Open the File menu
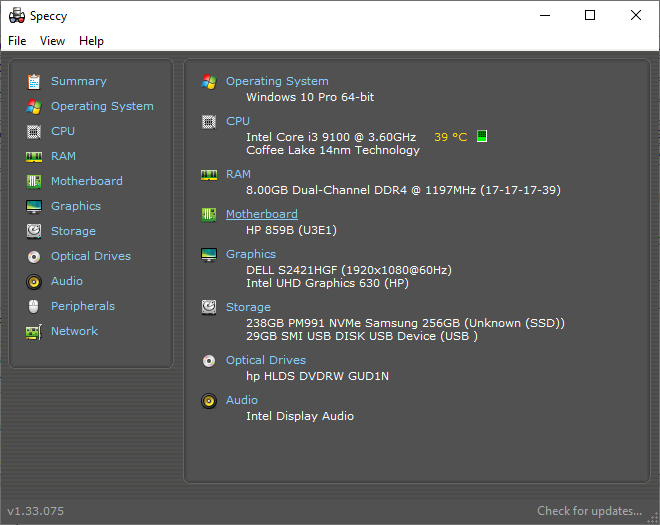This screenshot has width=660, height=525. pyautogui.click(x=17, y=41)
